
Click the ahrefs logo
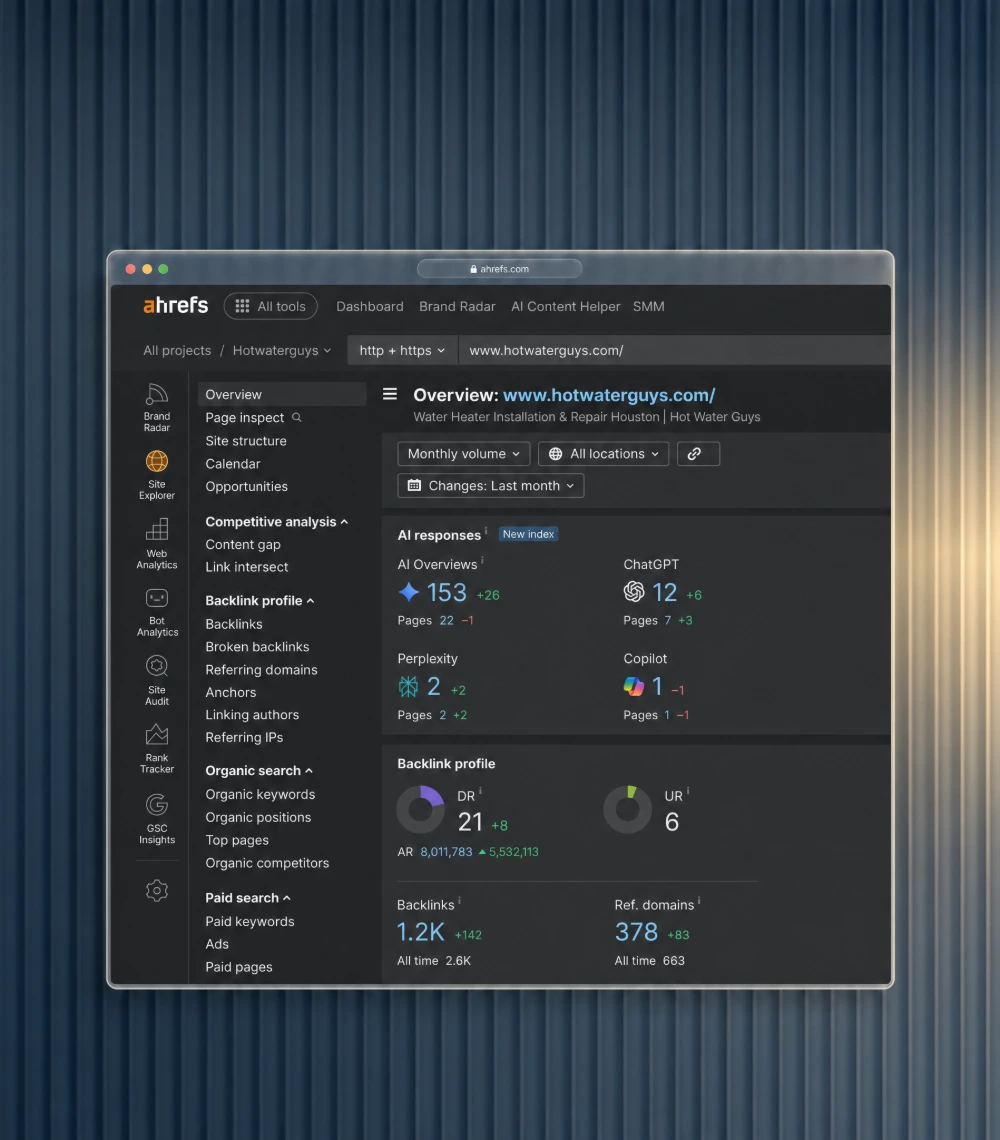175,305
